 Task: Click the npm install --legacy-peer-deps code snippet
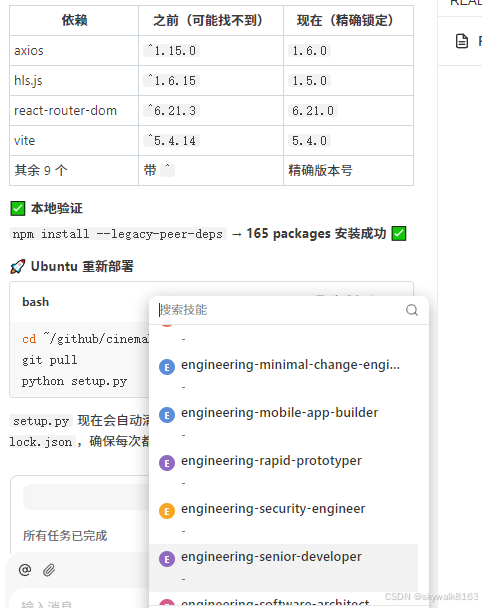point(118,234)
